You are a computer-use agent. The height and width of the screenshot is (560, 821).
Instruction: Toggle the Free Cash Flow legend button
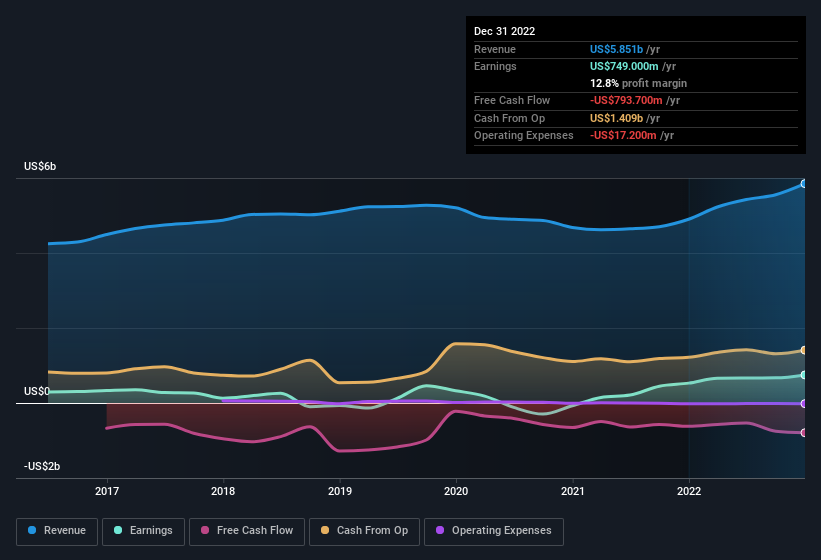(247, 531)
